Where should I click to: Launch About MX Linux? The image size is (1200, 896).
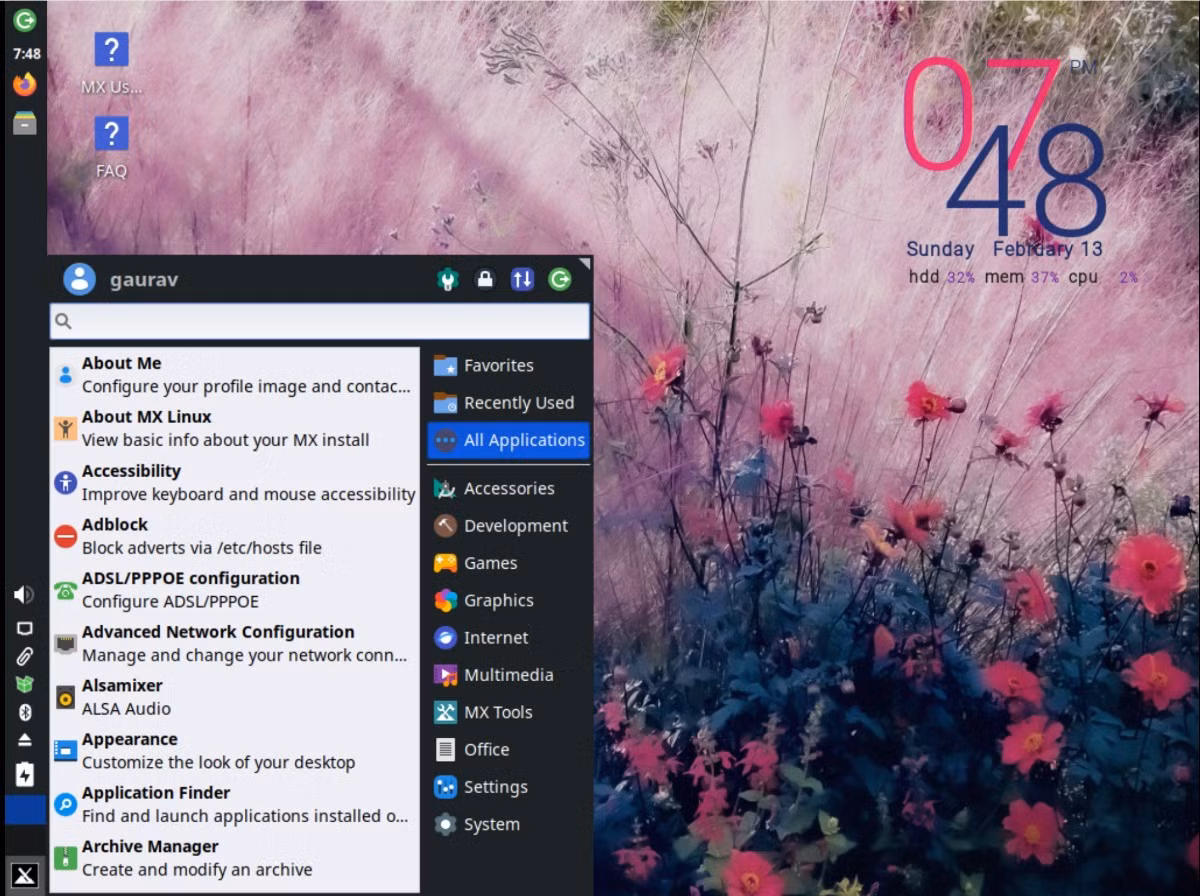(x=235, y=428)
